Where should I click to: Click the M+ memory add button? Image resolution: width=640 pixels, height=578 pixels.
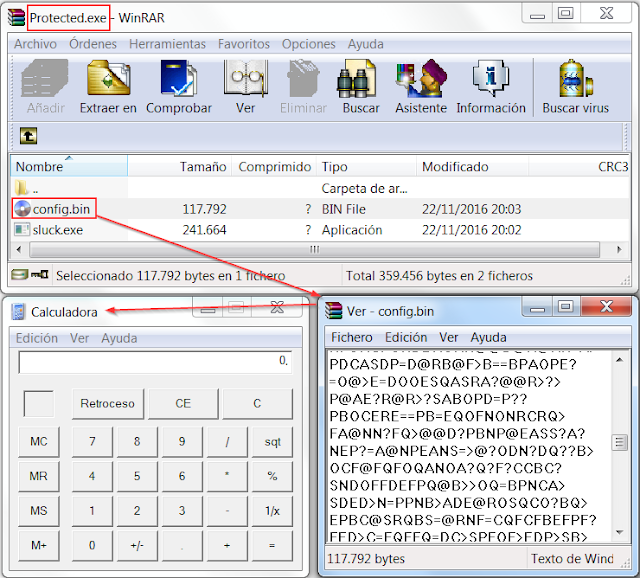[x=39, y=546]
